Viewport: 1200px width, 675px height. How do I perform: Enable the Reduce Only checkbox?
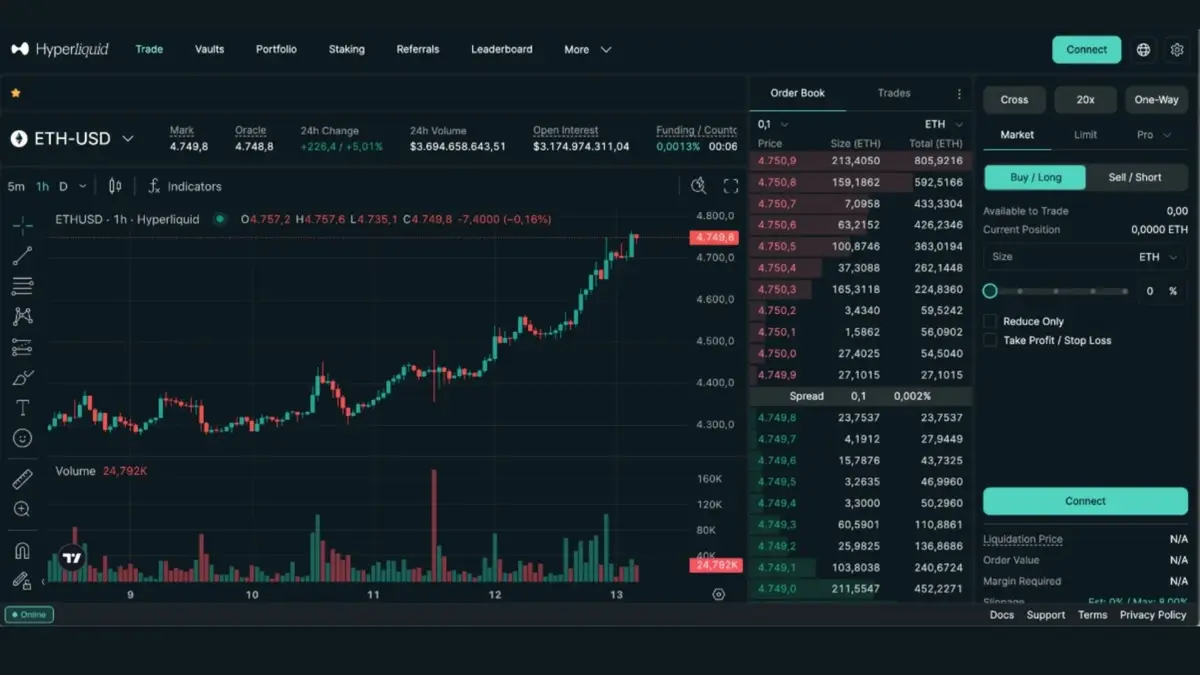tap(990, 321)
